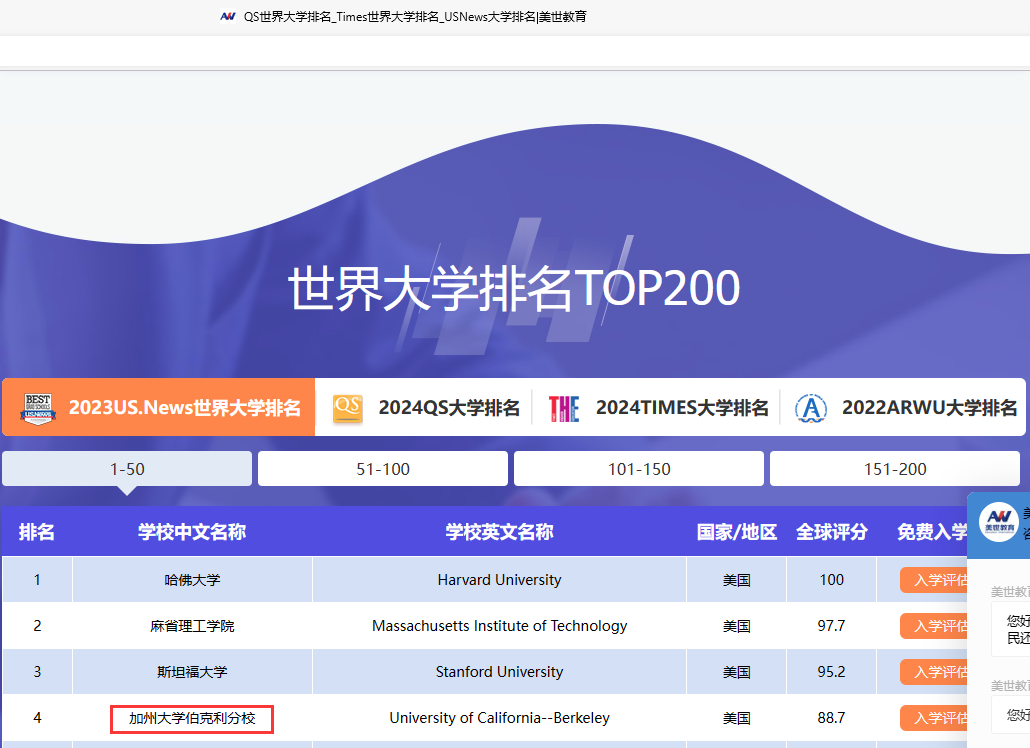The width and height of the screenshot is (1030, 748).
Task: Click the 学校中文名称 column header
Action: [192, 532]
